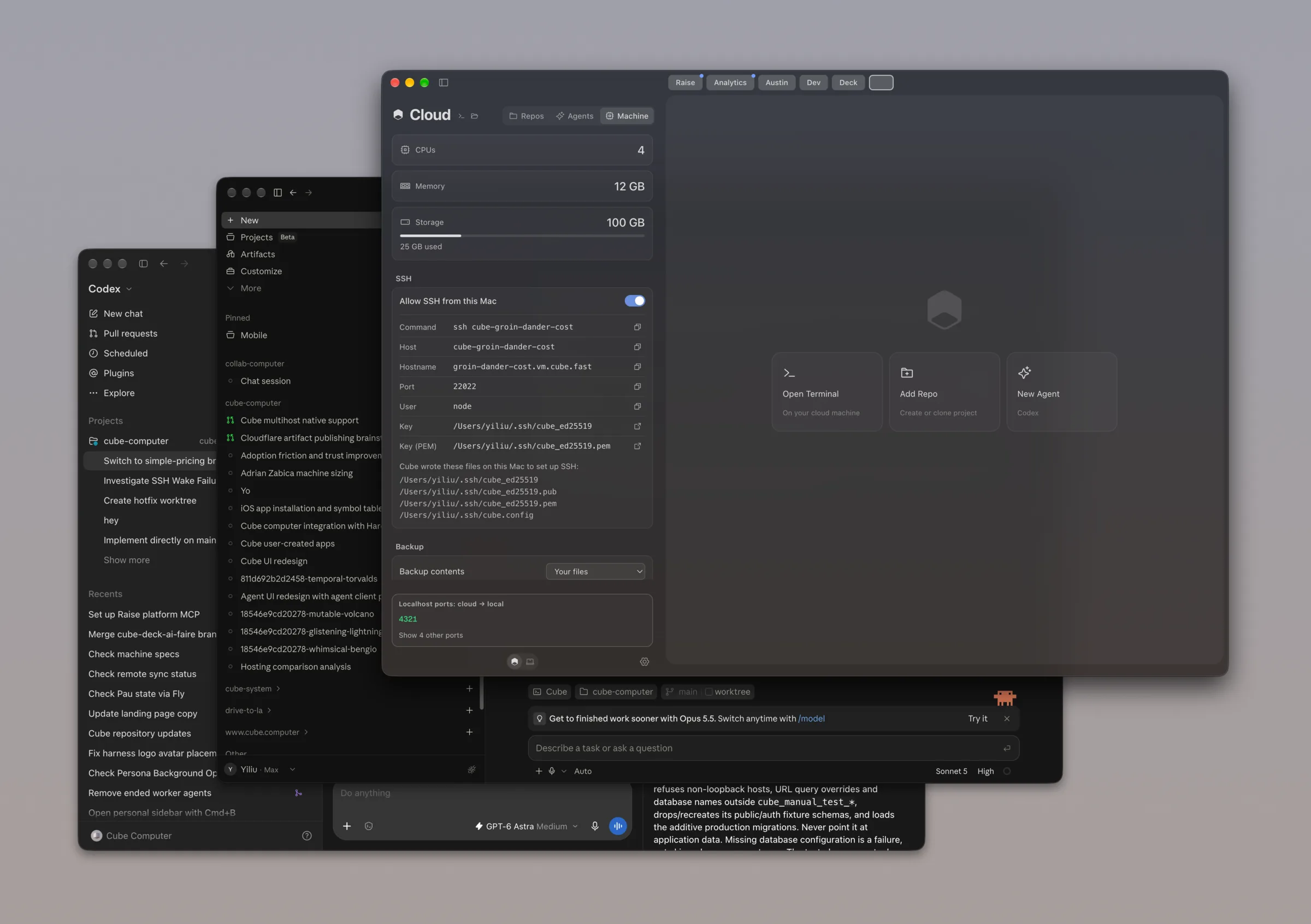Click back arrow in middle window
This screenshot has height=924, width=1311.
click(x=293, y=193)
